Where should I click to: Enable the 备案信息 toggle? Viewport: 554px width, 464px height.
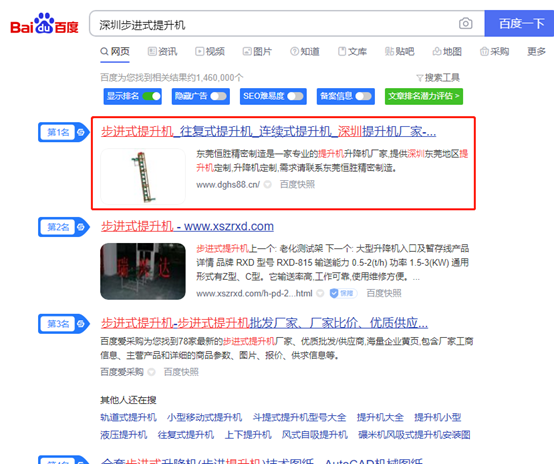click(x=364, y=96)
